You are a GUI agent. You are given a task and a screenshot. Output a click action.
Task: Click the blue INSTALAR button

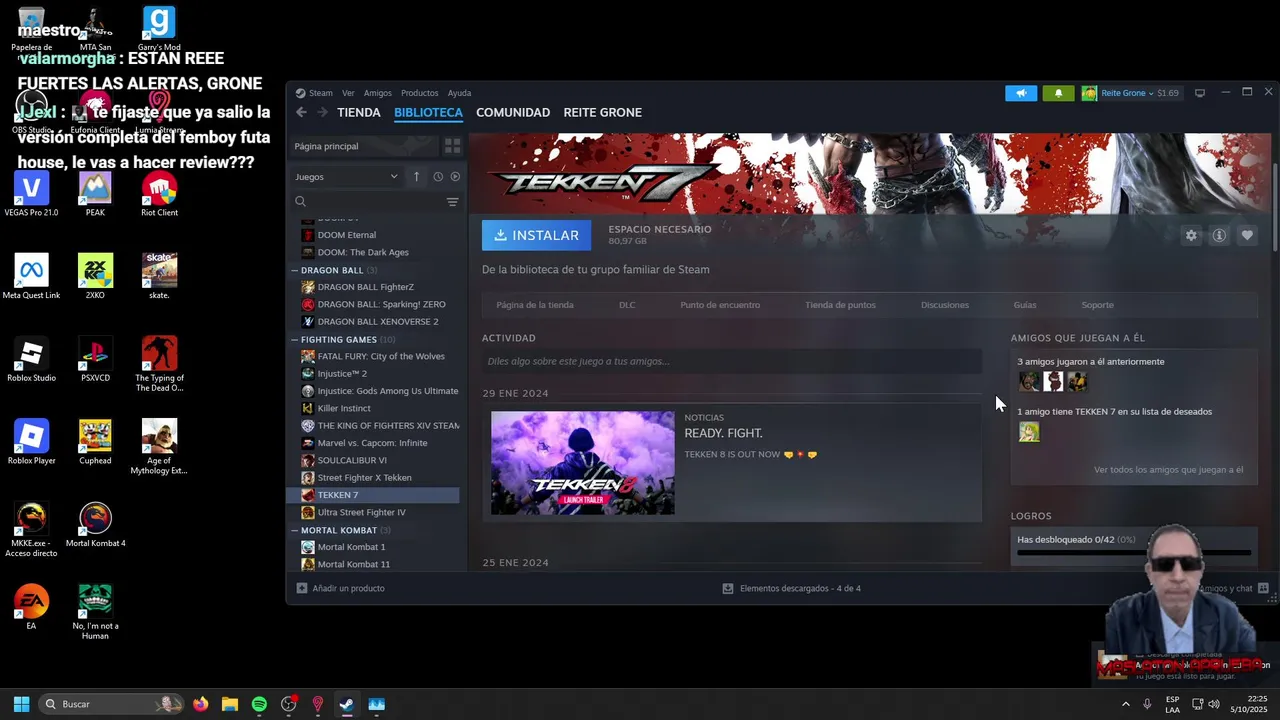coord(536,235)
